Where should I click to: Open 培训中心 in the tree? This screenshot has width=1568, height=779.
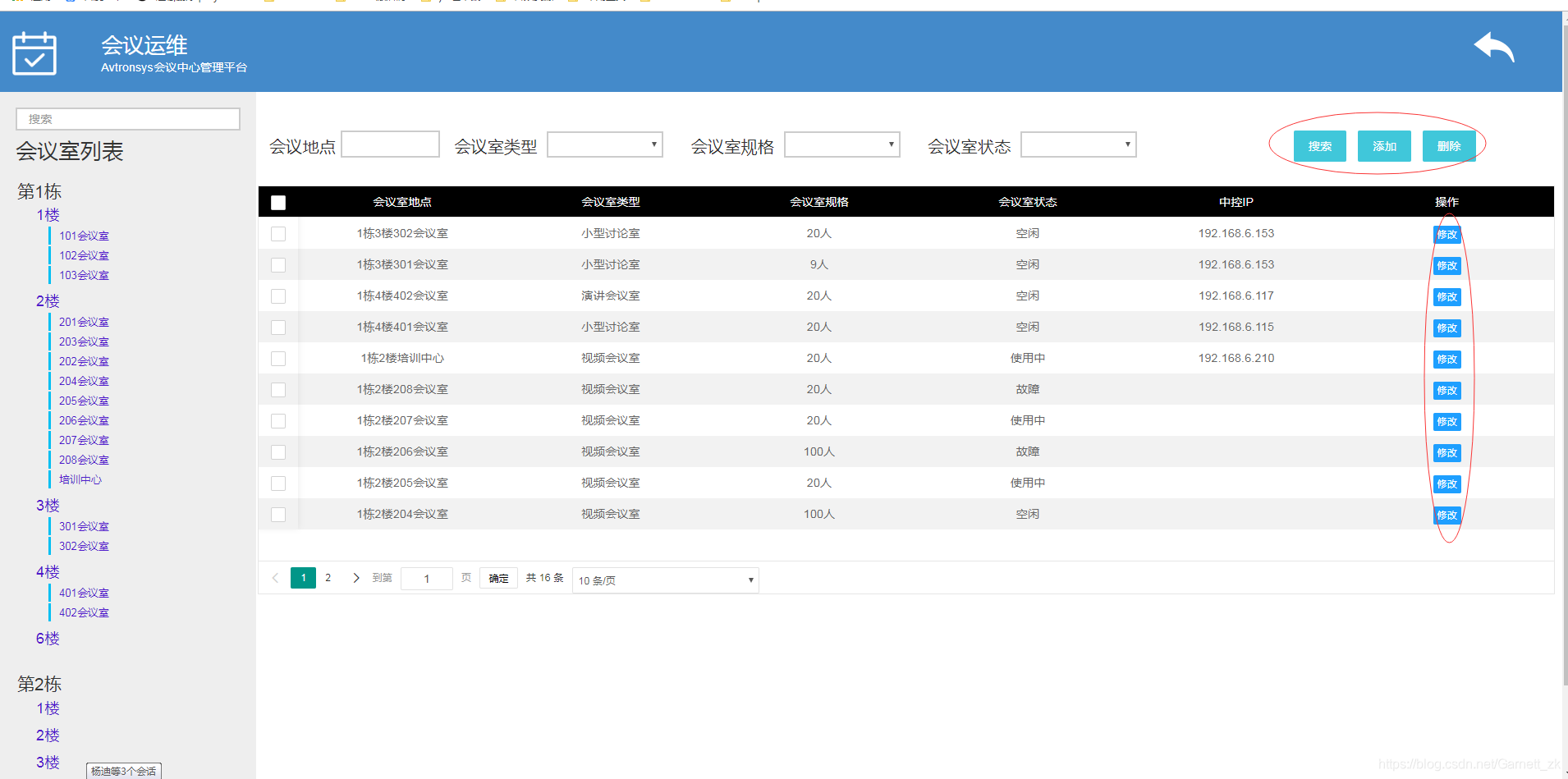point(80,479)
